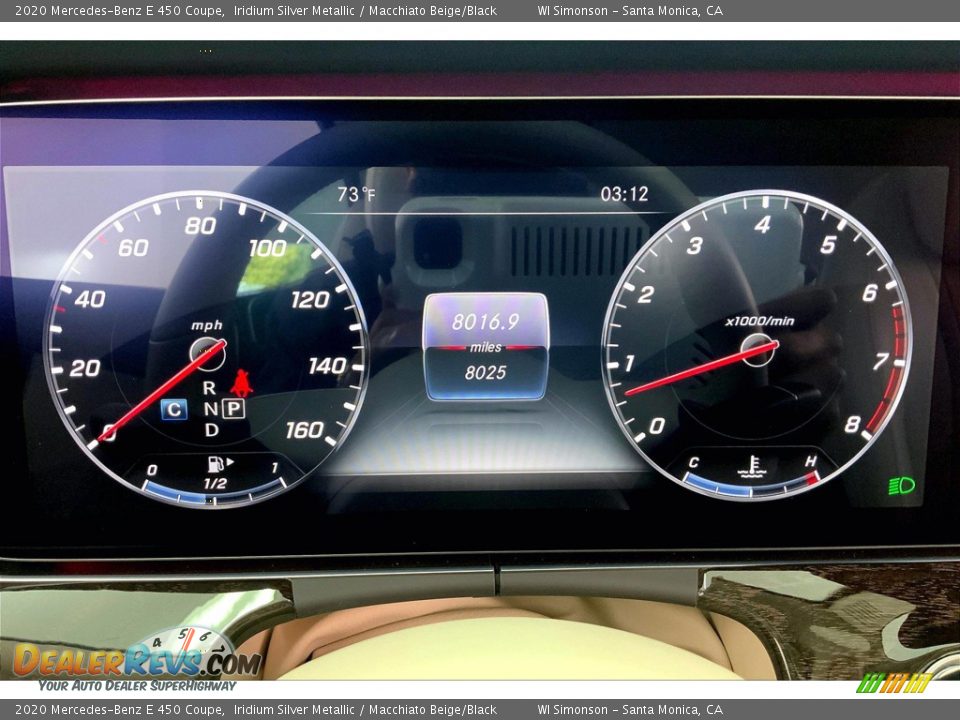Click the DealerRevs.com logo
The image size is (960, 720).
138,659
